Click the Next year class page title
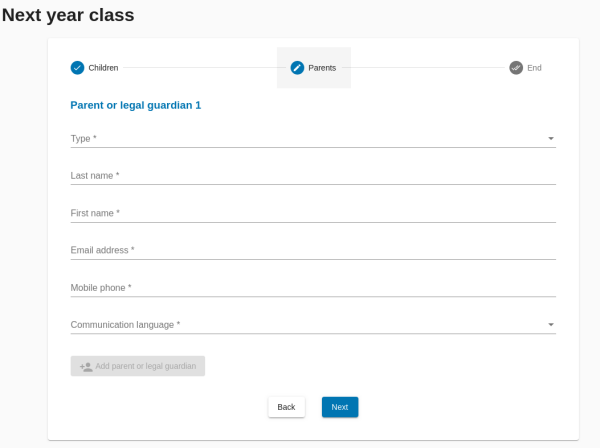600x448 pixels. (x=68, y=15)
